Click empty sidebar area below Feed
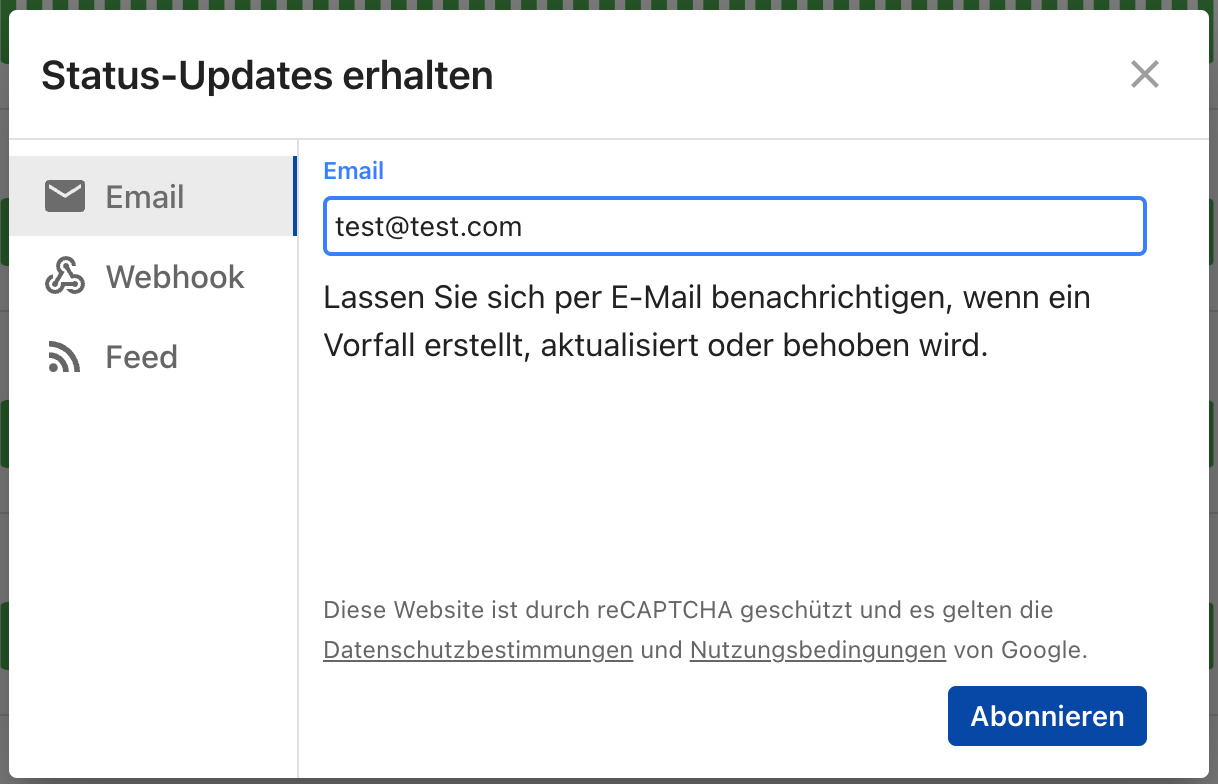The height and width of the screenshot is (784, 1218). coord(153,580)
